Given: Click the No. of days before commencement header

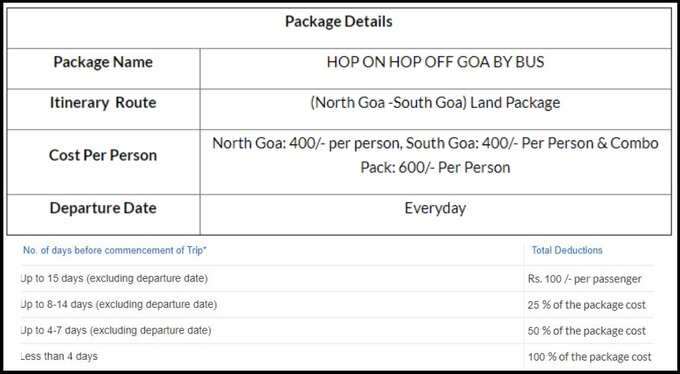Looking at the screenshot, I should pyautogui.click(x=115, y=250).
